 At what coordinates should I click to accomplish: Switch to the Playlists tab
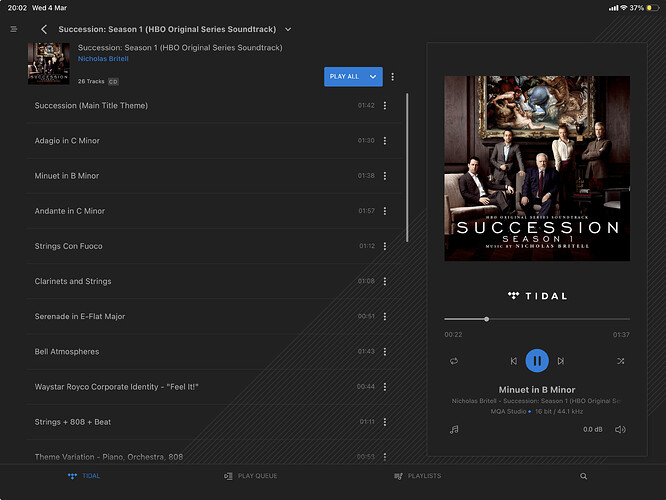click(418, 476)
